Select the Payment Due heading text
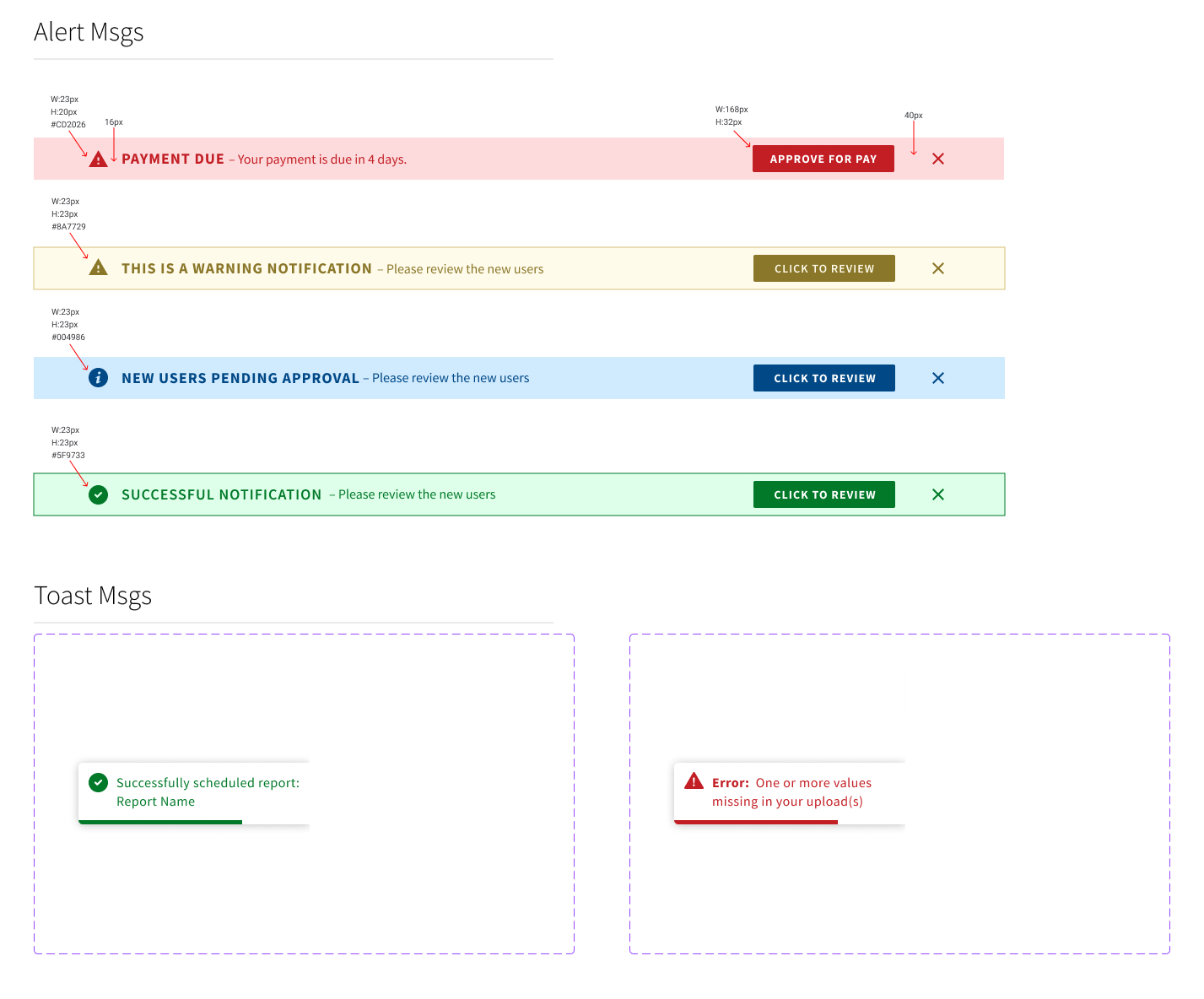 (x=173, y=159)
